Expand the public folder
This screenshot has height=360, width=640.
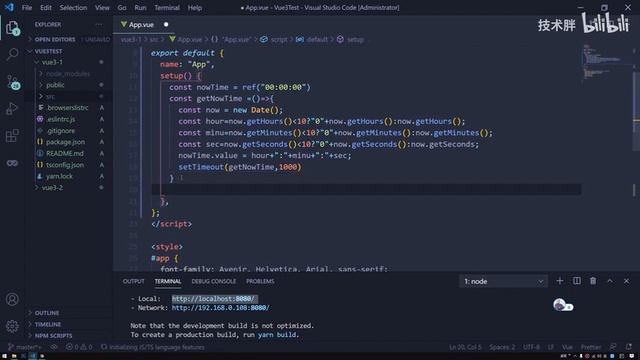[55, 85]
